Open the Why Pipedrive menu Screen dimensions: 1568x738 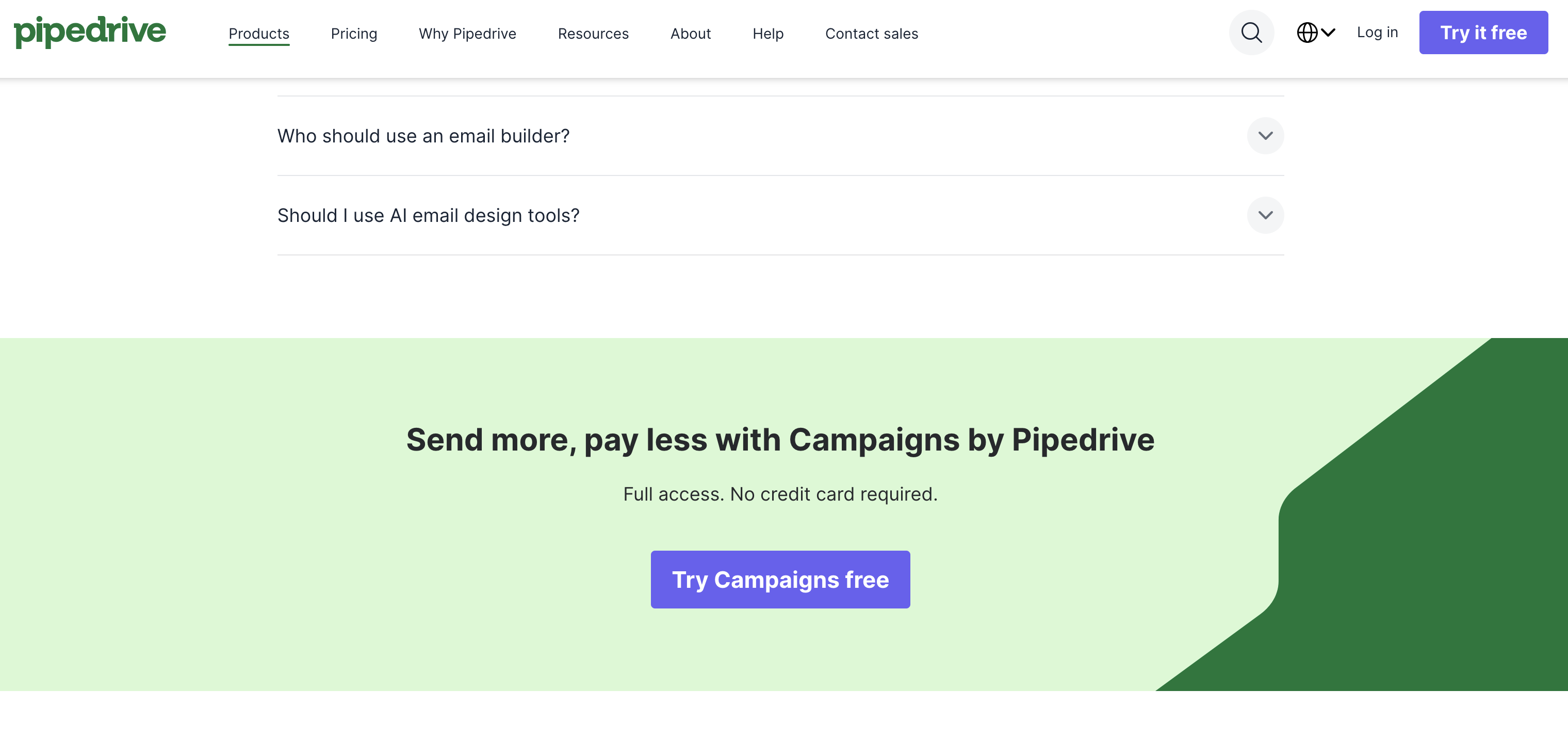tap(467, 34)
